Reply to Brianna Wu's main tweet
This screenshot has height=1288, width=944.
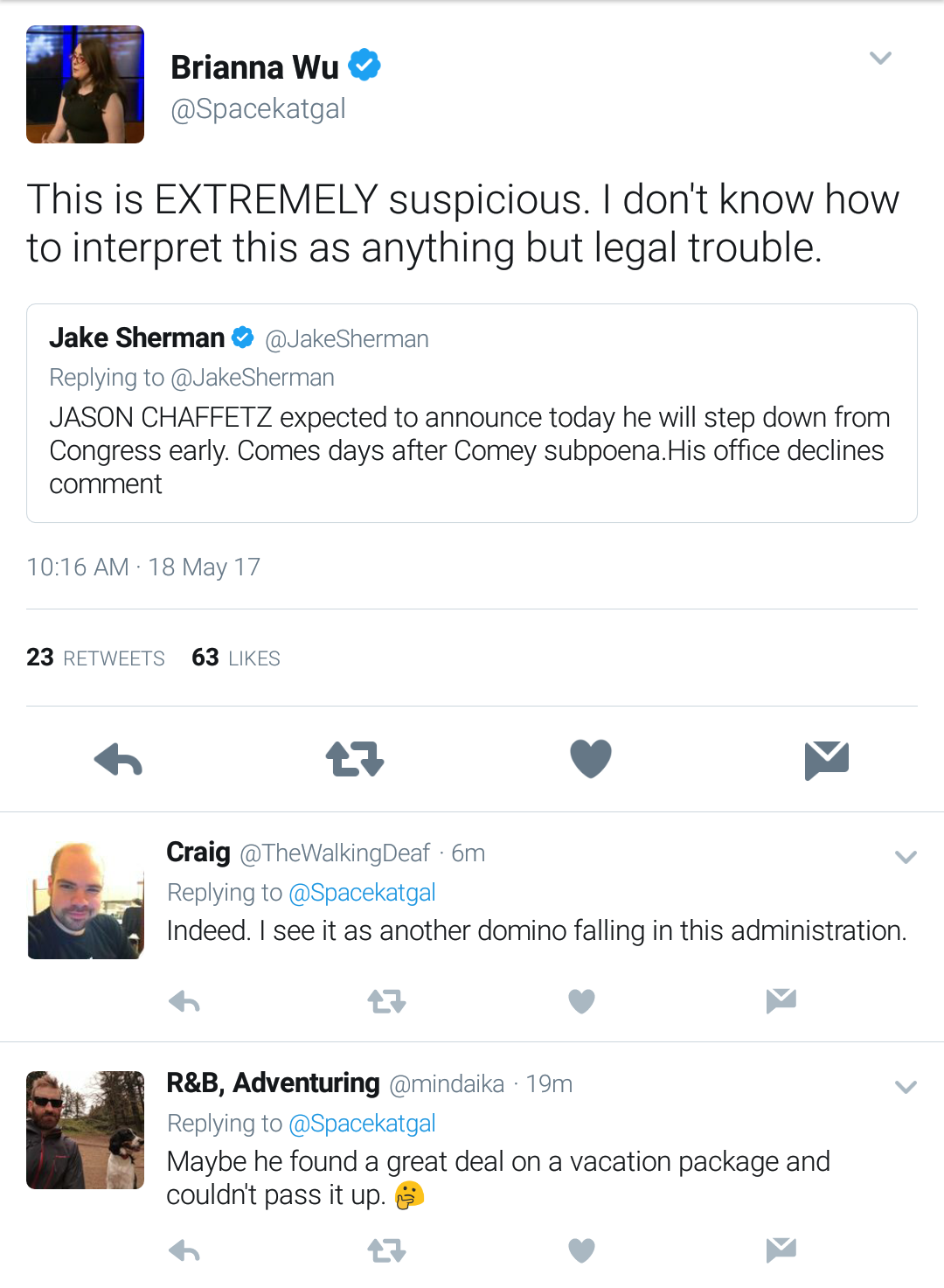[x=118, y=759]
